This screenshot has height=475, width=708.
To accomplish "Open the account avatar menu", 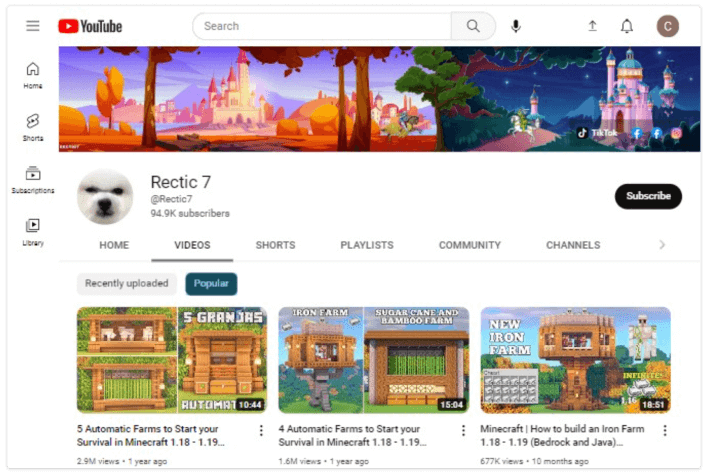I will (x=667, y=26).
